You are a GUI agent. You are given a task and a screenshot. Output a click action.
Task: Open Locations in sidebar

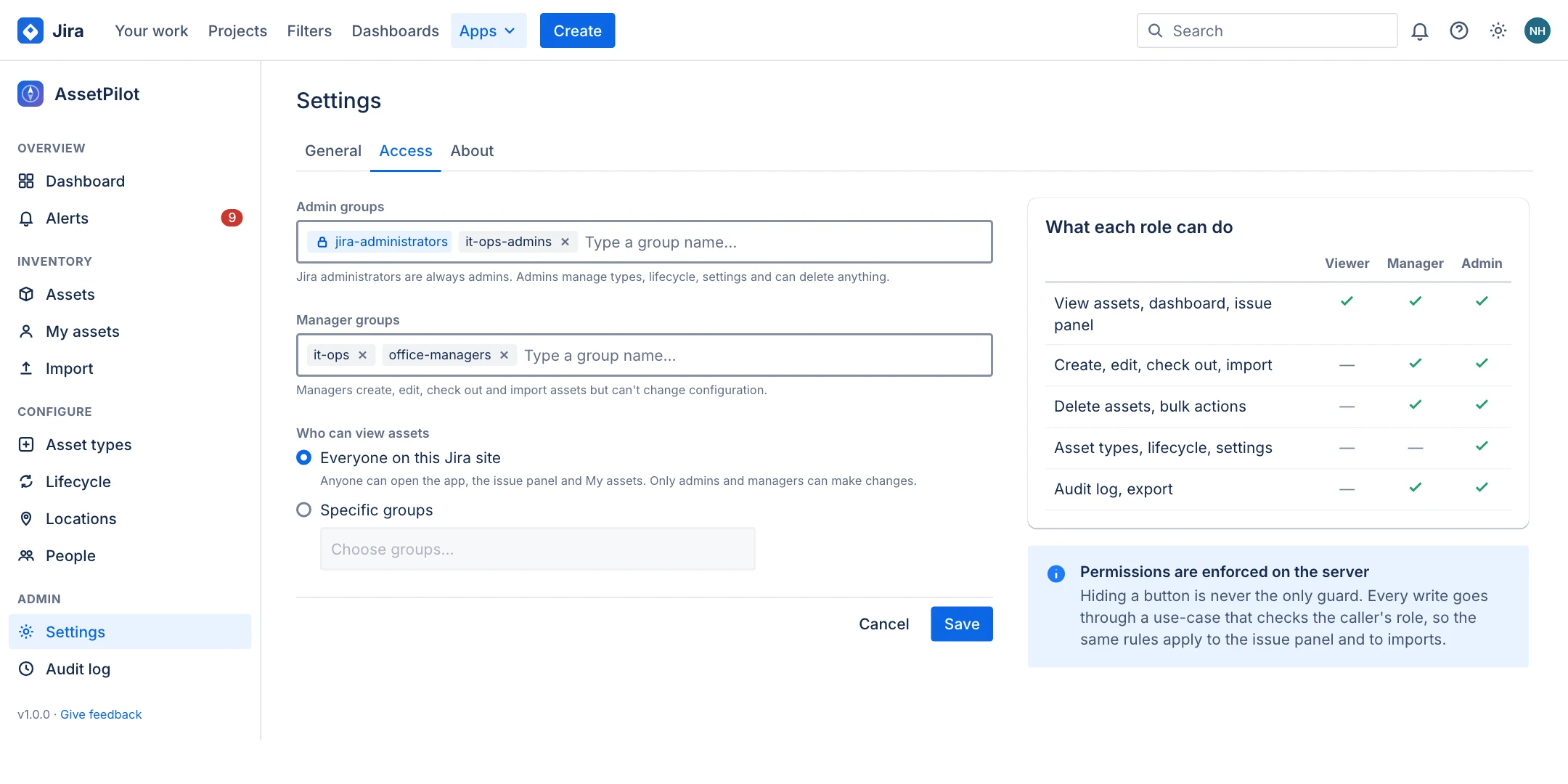tap(130, 518)
